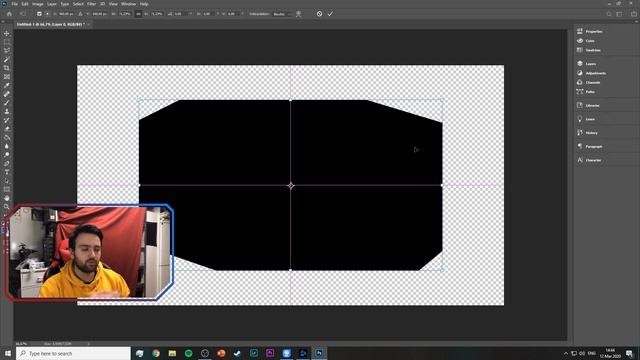This screenshot has height=360, width=640.
Task: Select the Pen tool
Action: (7, 164)
